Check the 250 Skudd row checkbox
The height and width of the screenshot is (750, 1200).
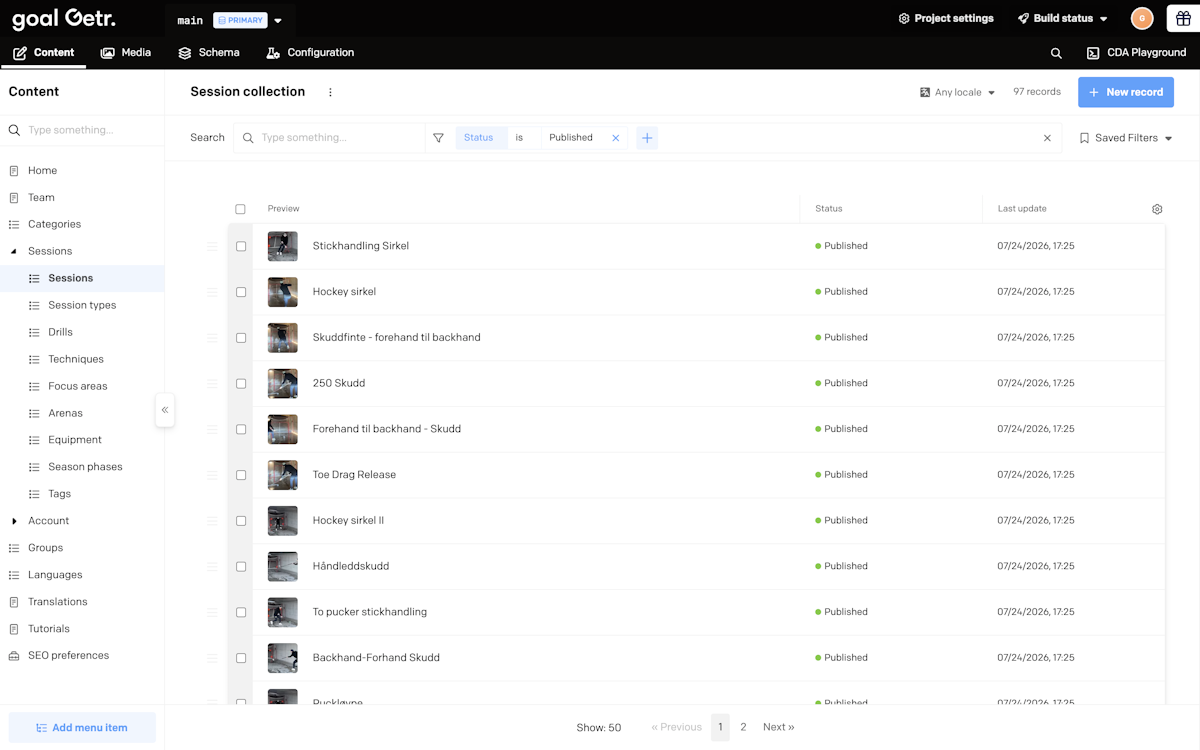(x=241, y=383)
